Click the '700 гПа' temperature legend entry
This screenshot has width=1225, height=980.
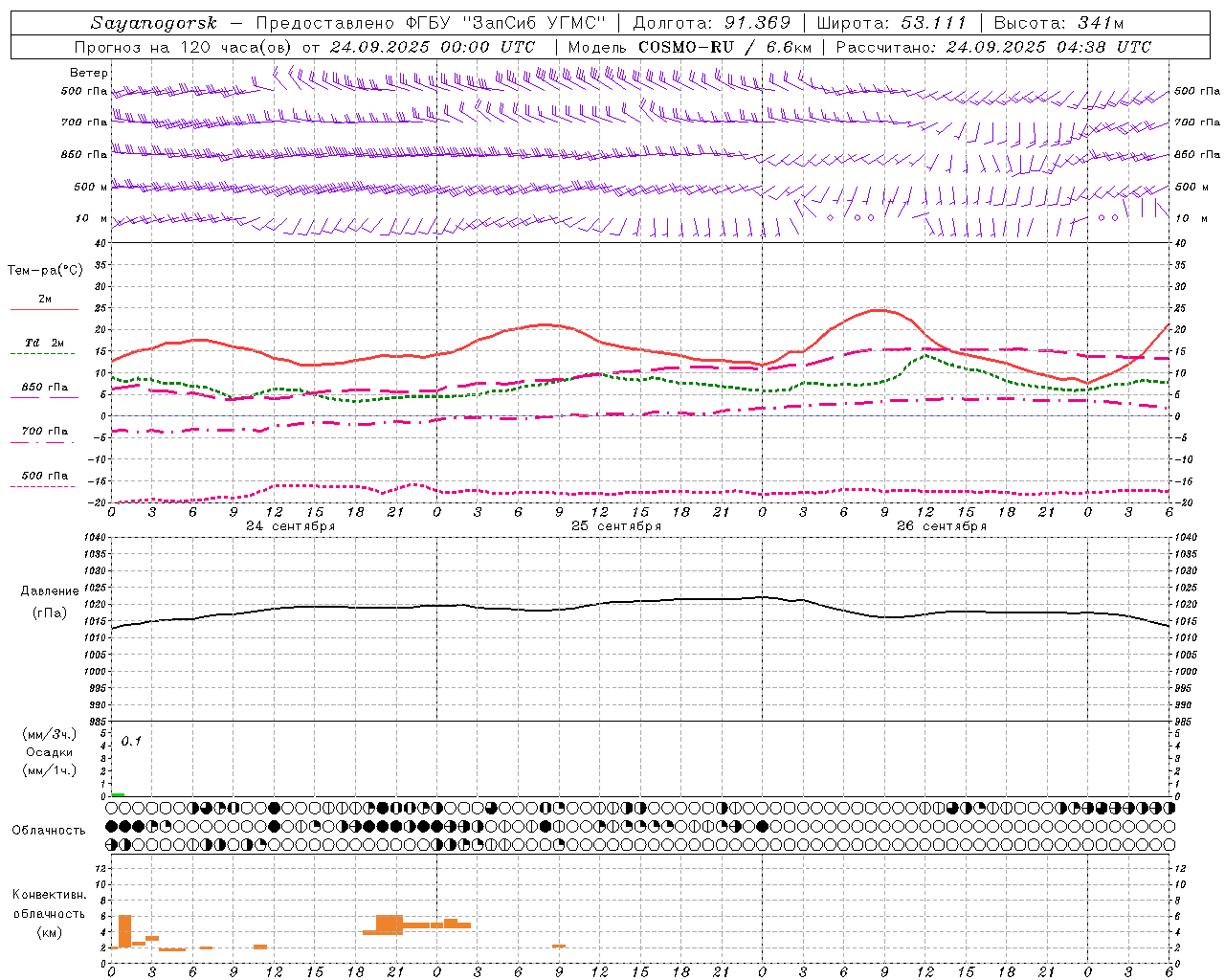[x=45, y=431]
